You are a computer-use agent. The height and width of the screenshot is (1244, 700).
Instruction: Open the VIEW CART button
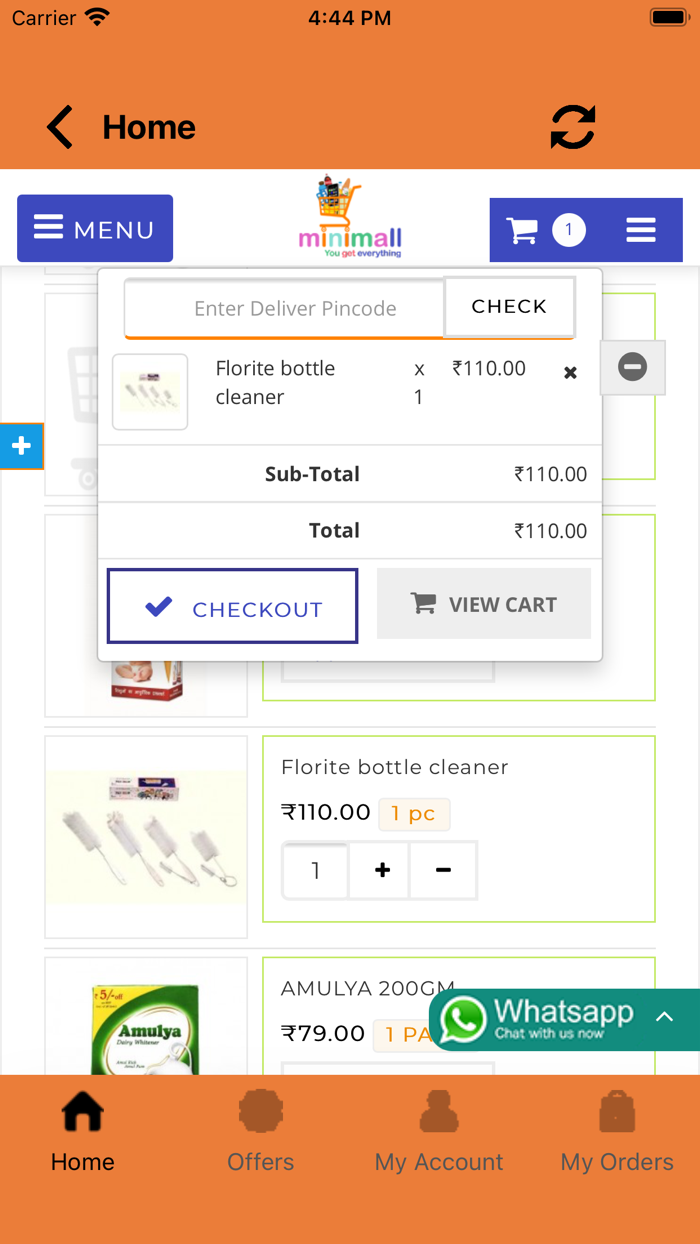point(484,604)
